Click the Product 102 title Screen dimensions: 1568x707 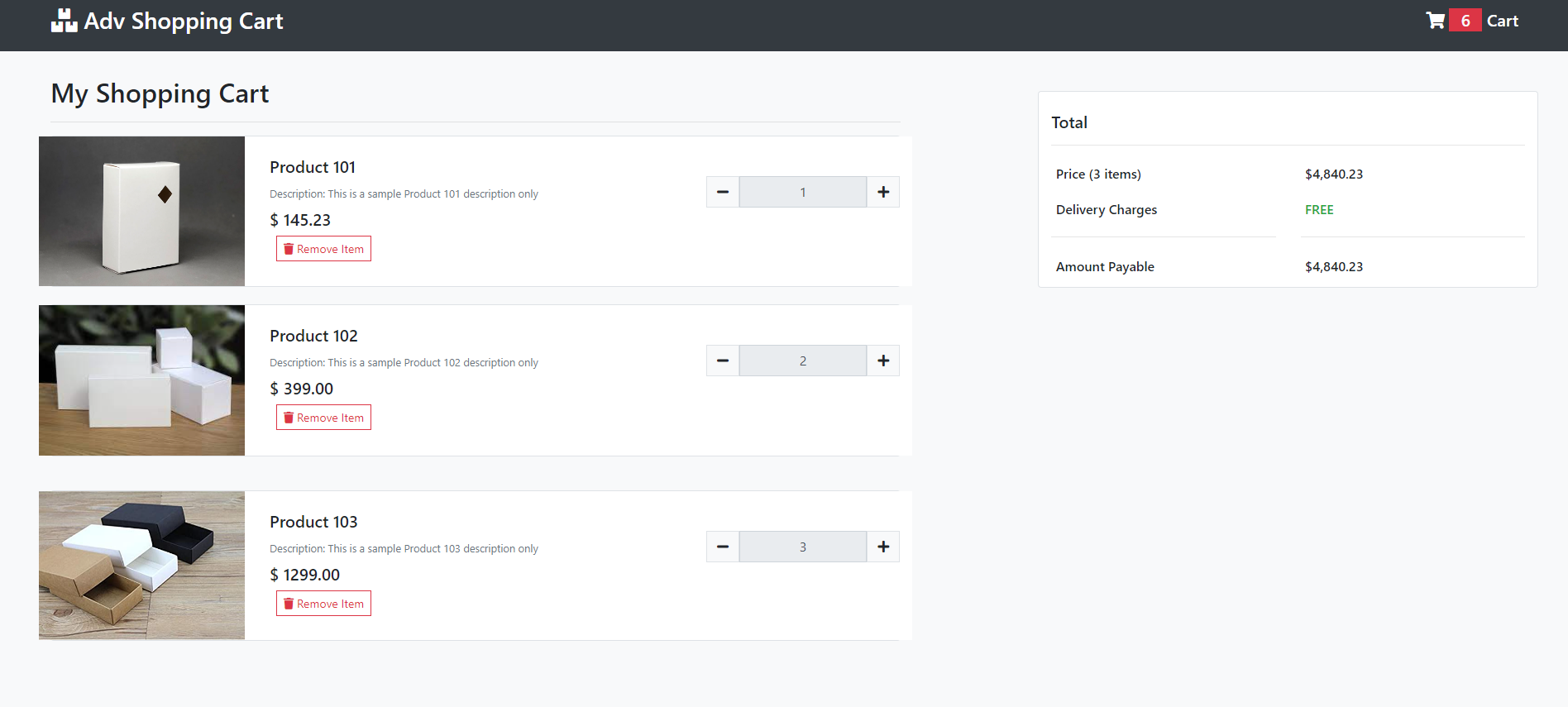pyautogui.click(x=313, y=336)
